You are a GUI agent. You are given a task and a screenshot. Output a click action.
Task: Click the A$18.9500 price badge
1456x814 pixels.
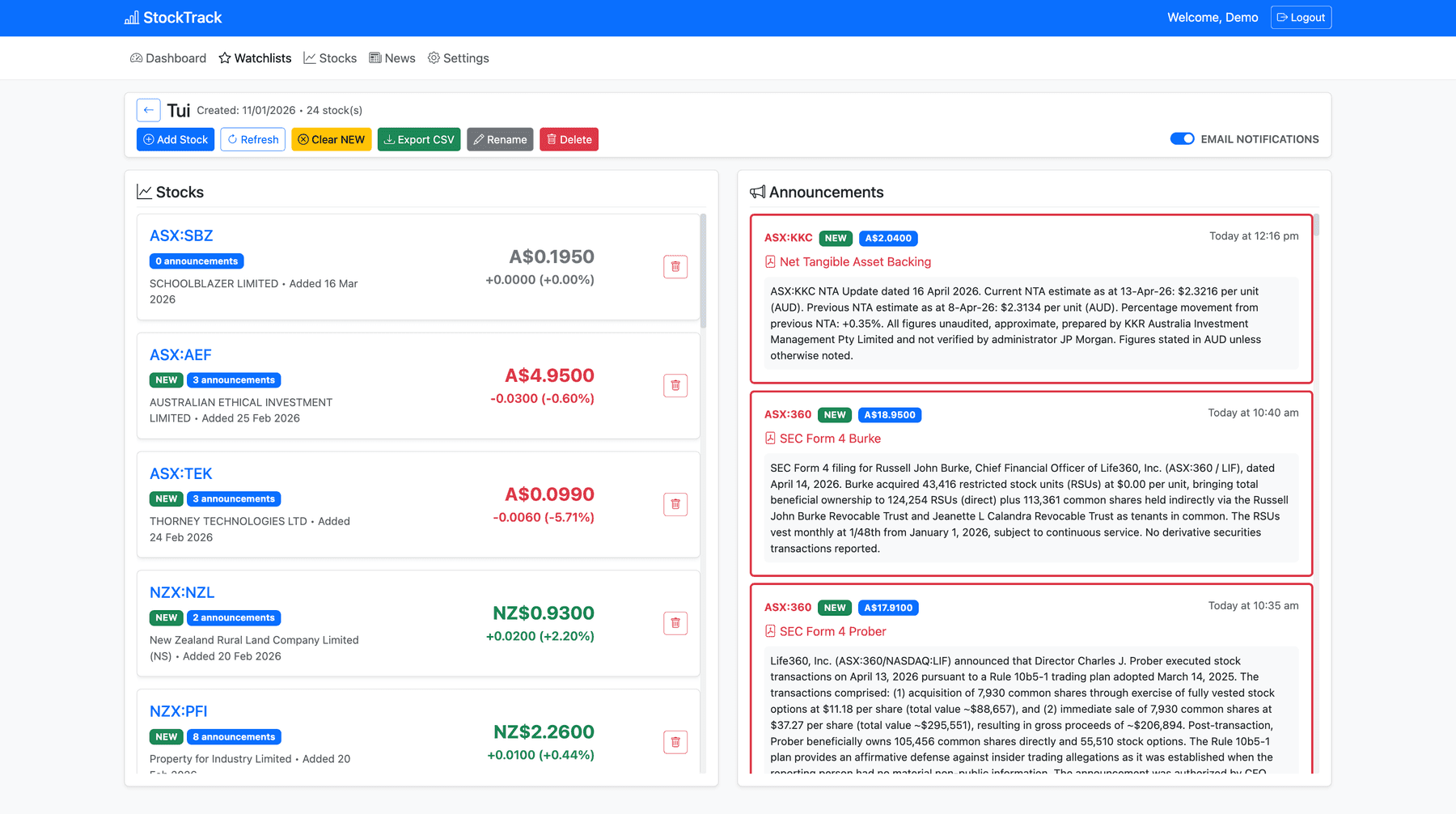[890, 415]
